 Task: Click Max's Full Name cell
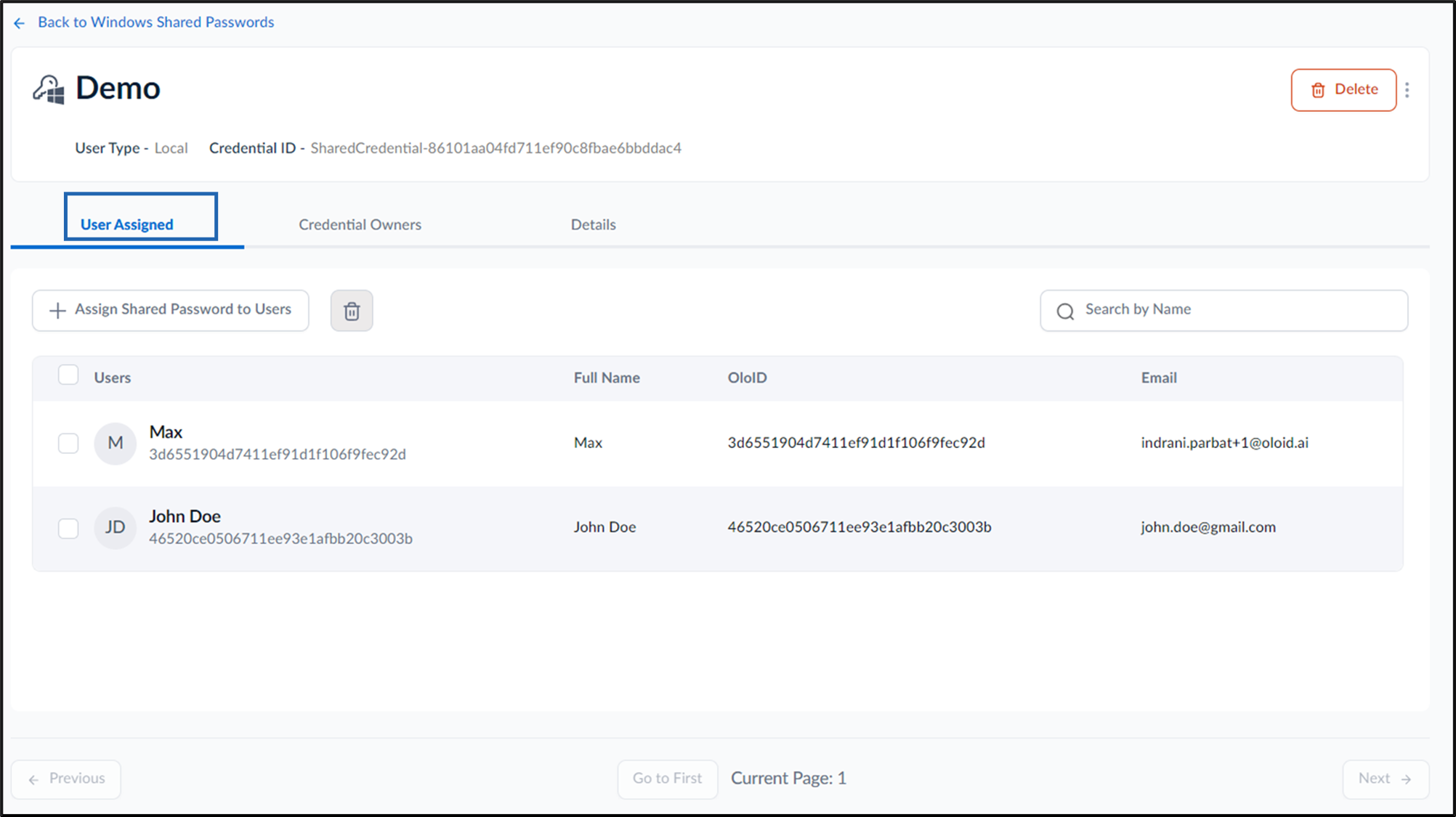(588, 443)
